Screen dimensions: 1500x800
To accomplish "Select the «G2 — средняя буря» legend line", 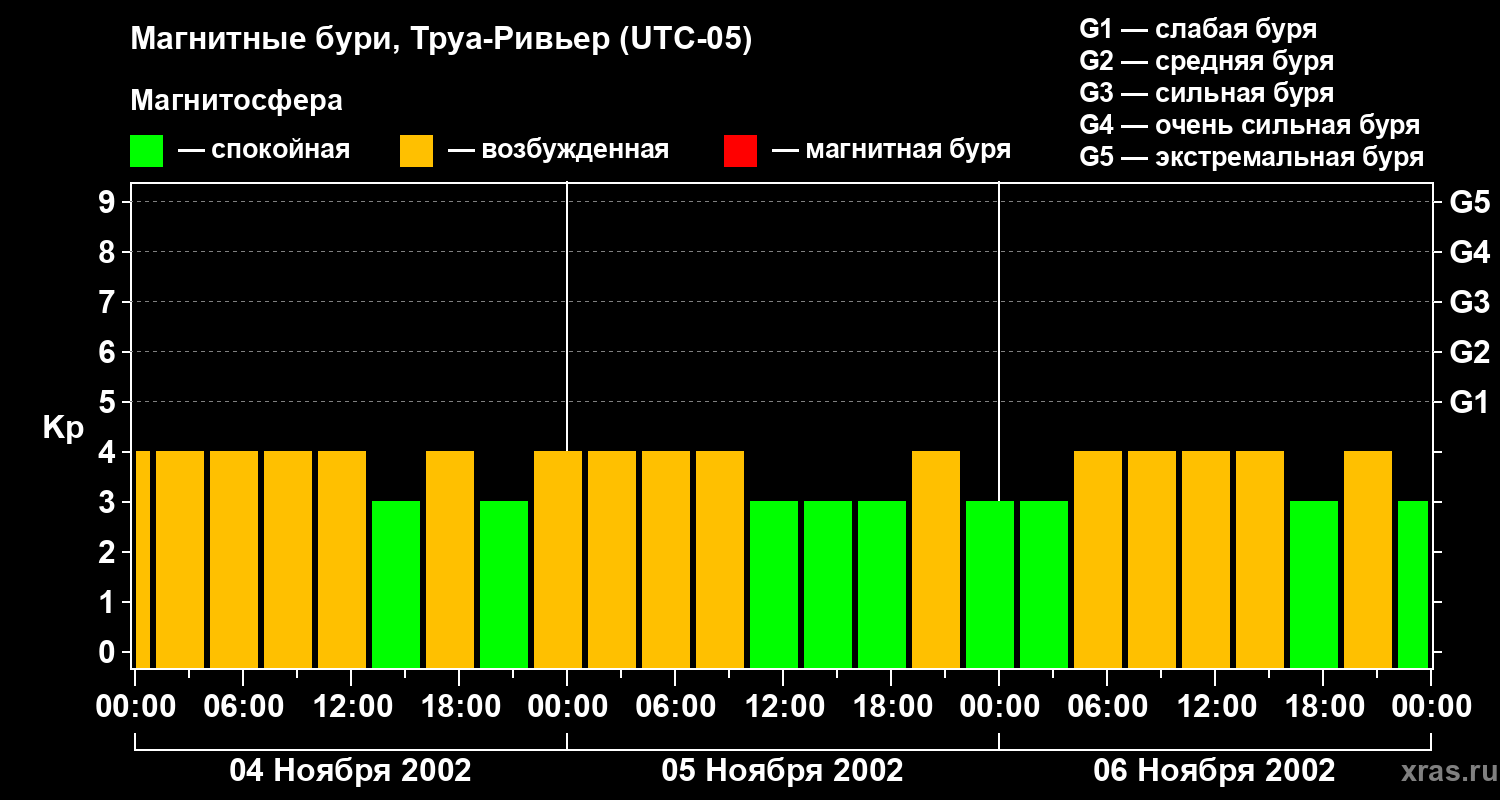I will (1207, 61).
